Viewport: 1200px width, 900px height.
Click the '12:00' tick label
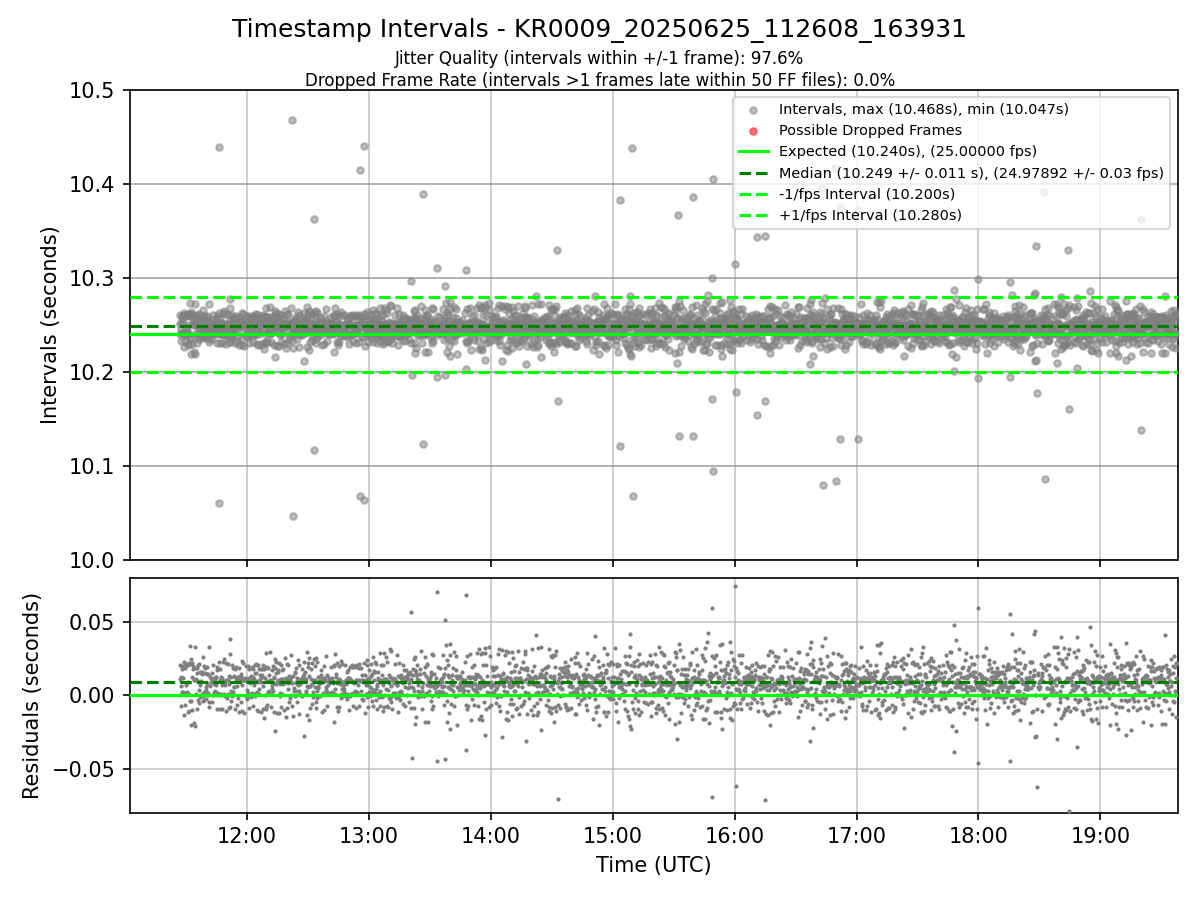(247, 835)
